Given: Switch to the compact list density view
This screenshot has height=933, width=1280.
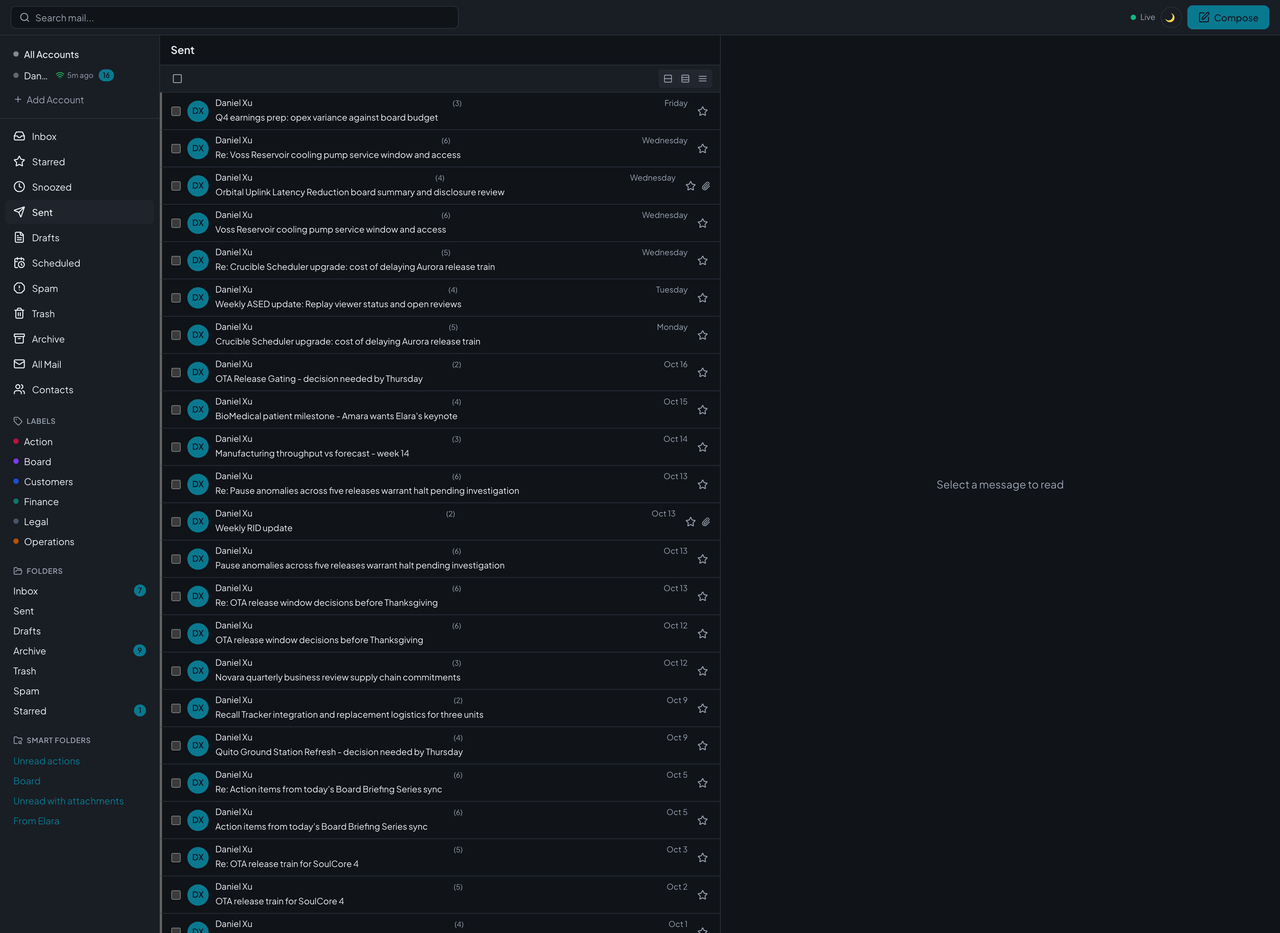Looking at the screenshot, I should tap(702, 79).
